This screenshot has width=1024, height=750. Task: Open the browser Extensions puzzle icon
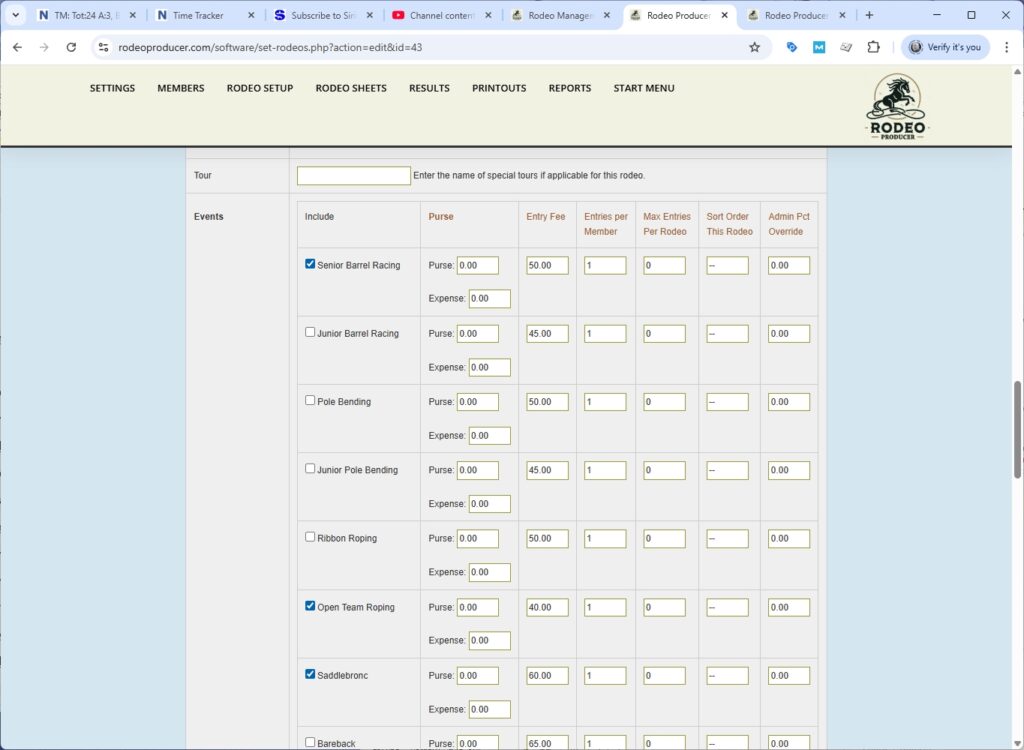[873, 47]
